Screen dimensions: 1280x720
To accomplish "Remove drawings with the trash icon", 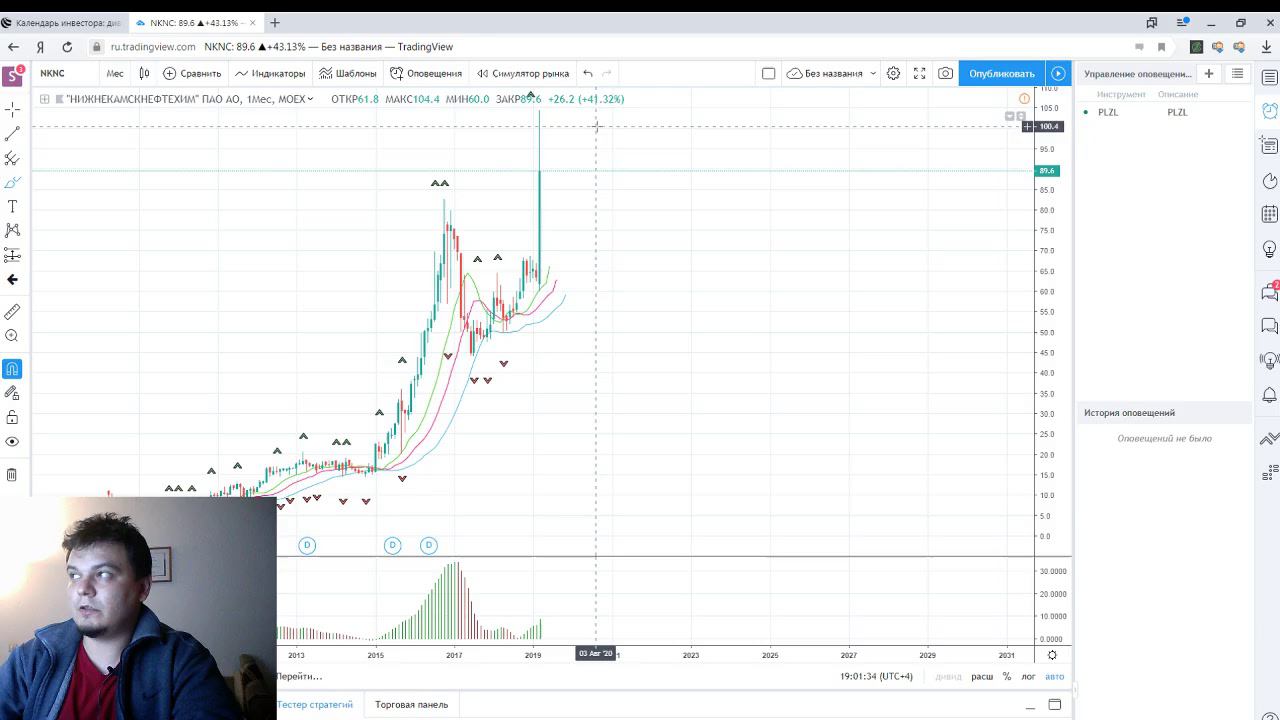I will pos(12,475).
